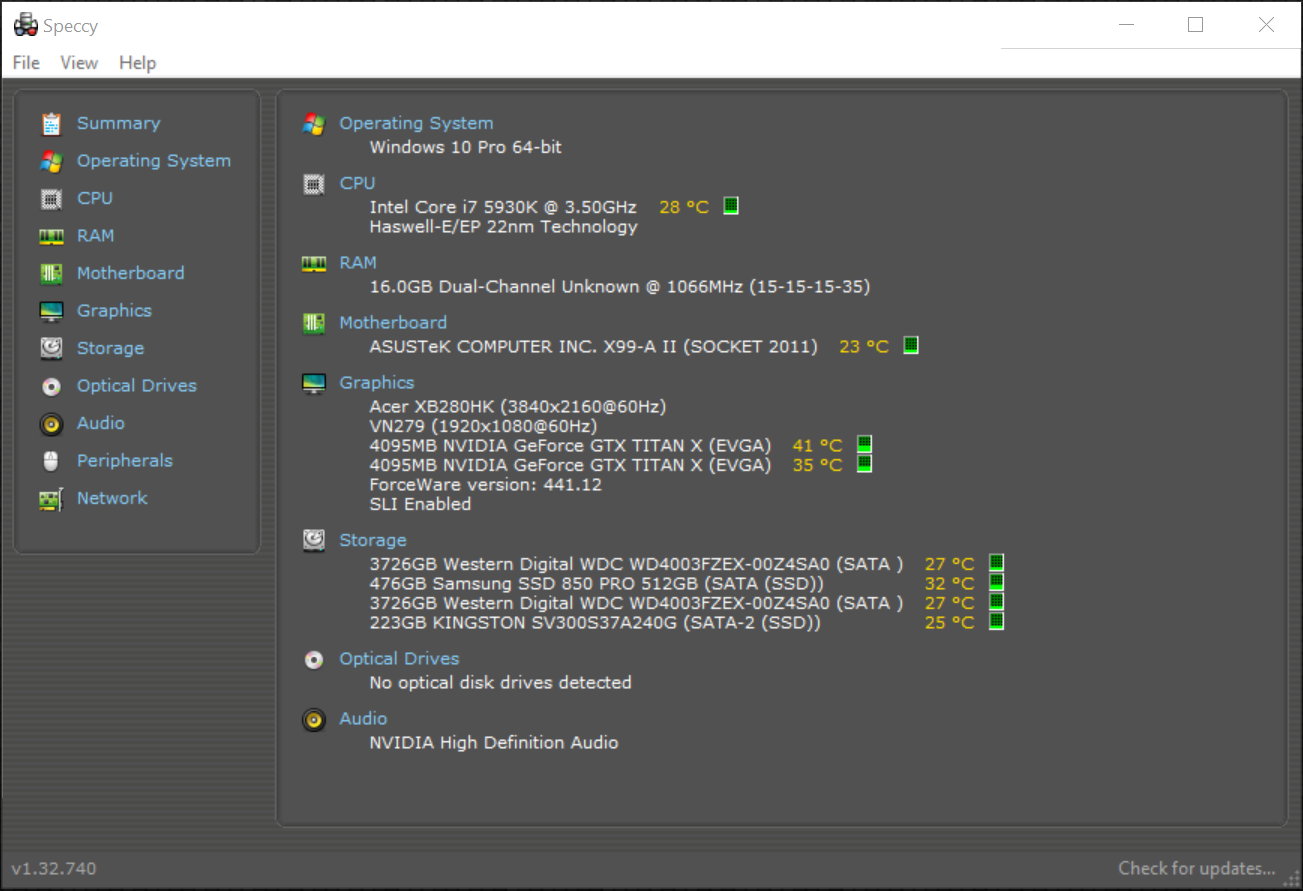Click the Samsung SSD 850 PRO storage entry

pyautogui.click(x=597, y=583)
